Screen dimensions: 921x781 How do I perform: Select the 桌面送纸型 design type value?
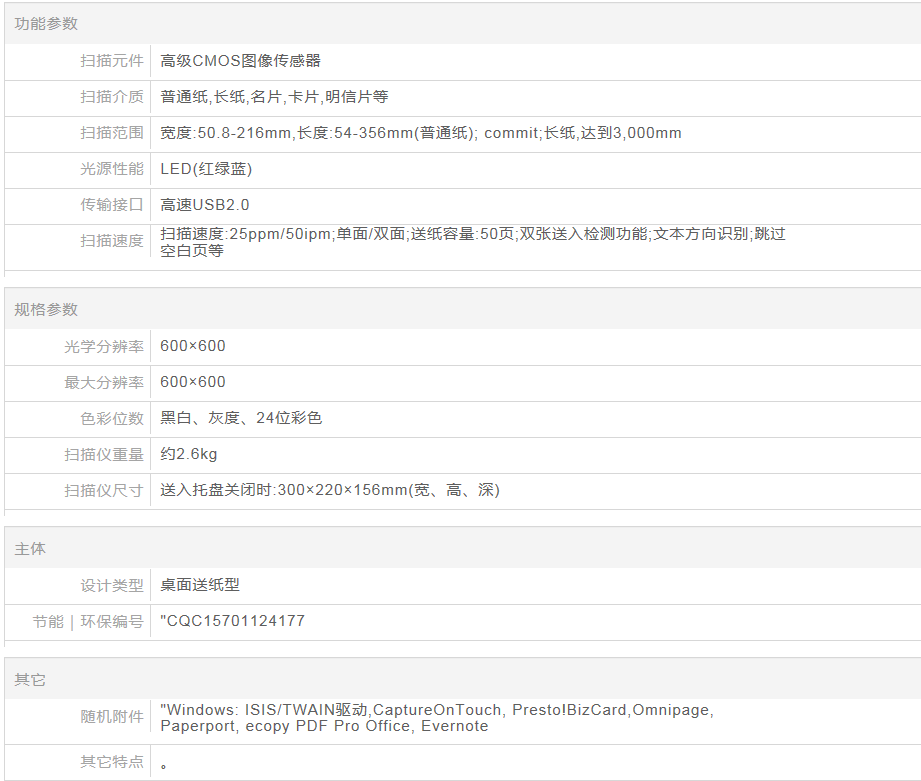(200, 585)
